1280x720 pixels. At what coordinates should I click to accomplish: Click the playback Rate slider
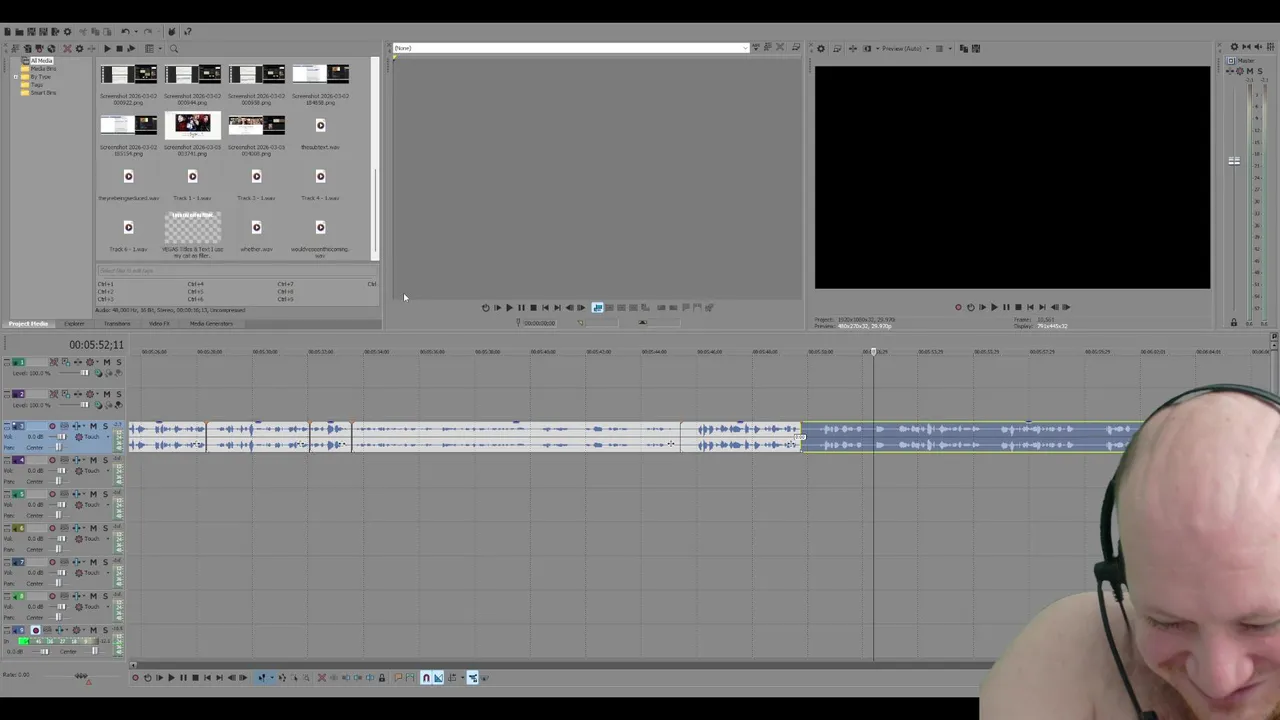point(81,676)
